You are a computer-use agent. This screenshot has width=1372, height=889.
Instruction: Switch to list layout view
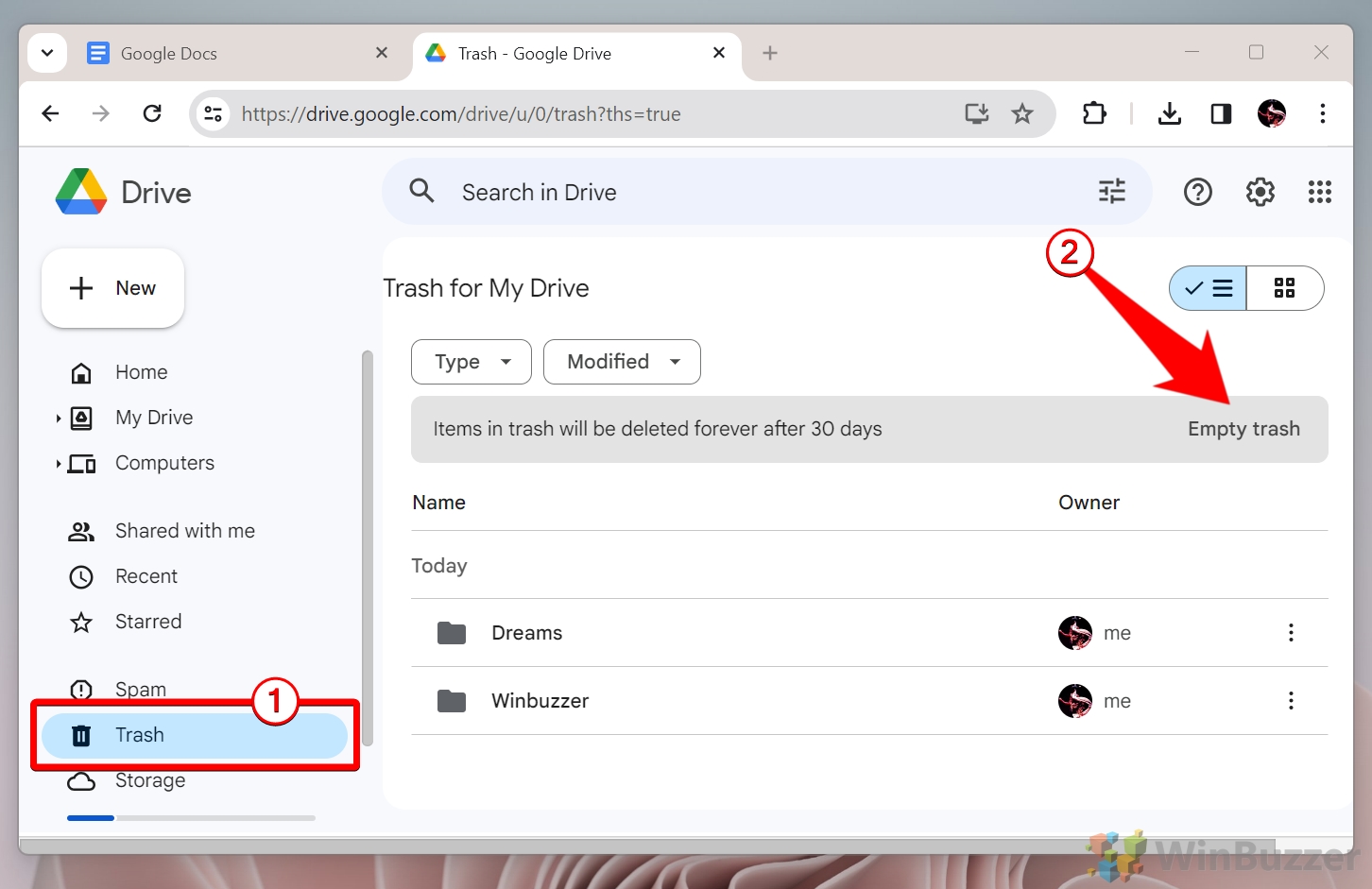point(1209,288)
